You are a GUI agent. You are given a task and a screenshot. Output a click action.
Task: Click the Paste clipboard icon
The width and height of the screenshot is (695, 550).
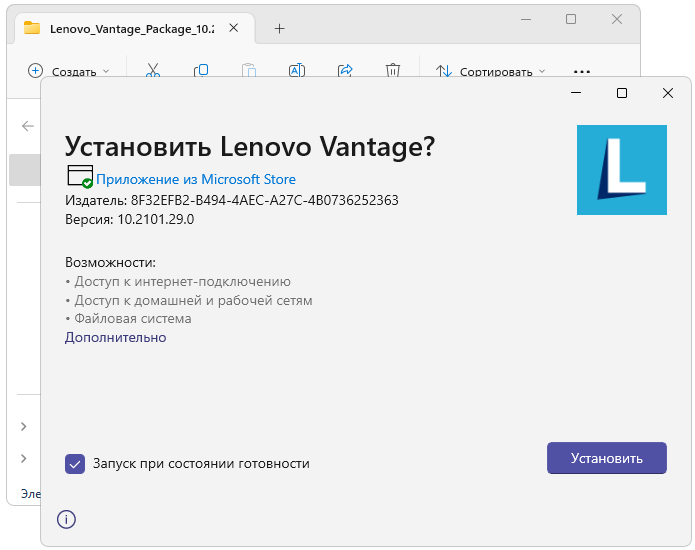[x=249, y=71]
